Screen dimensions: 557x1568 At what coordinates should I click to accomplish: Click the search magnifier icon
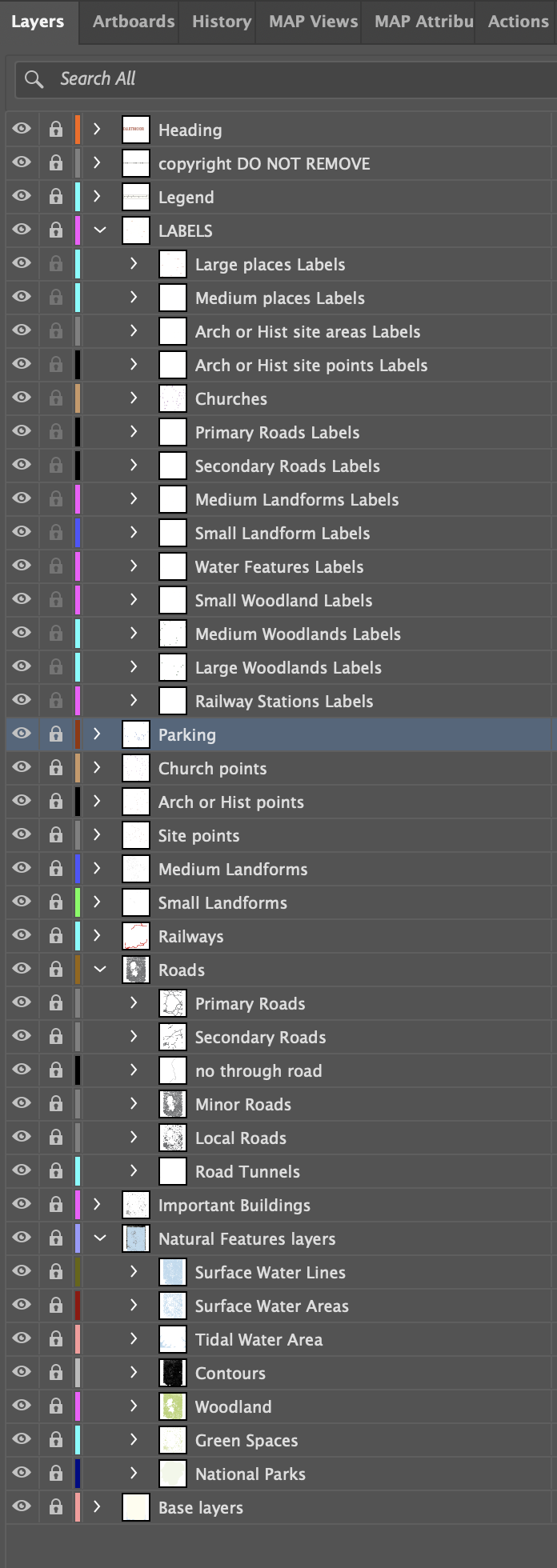[34, 79]
